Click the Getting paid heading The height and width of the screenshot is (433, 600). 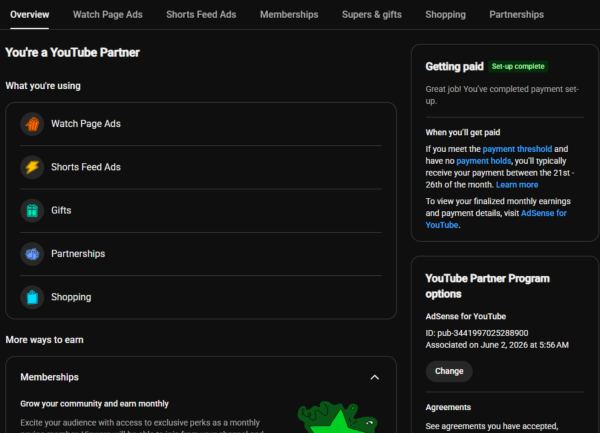point(454,67)
